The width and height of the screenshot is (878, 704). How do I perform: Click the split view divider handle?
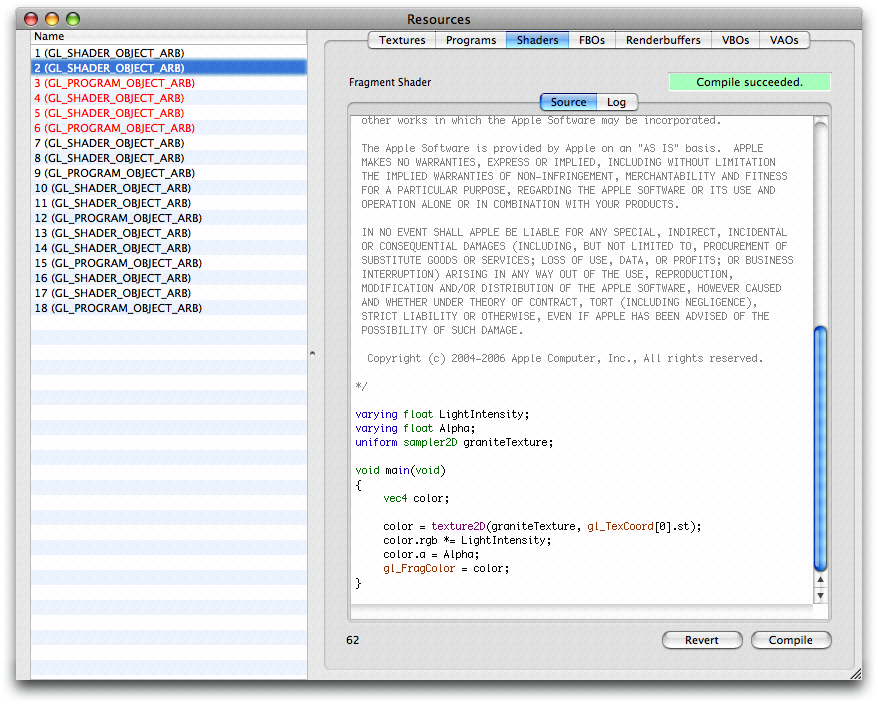310,353
